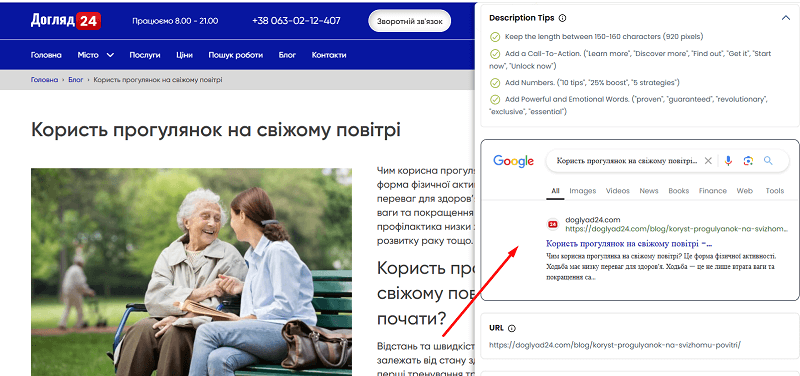This screenshot has width=800, height=376.
Task: Click the check icon for Add Numbers tip
Action: coord(494,83)
